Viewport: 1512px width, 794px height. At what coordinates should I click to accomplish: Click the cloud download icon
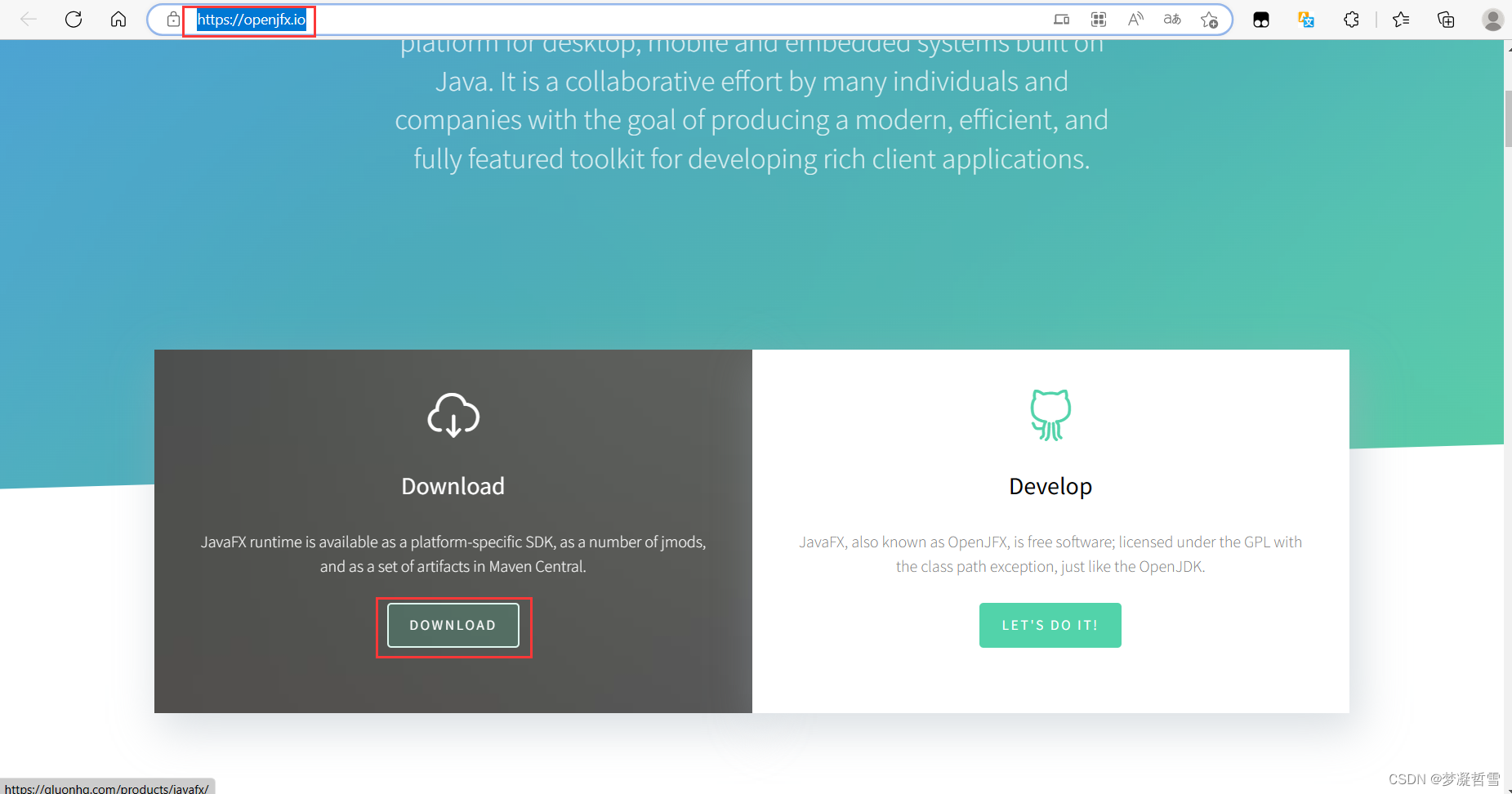453,415
